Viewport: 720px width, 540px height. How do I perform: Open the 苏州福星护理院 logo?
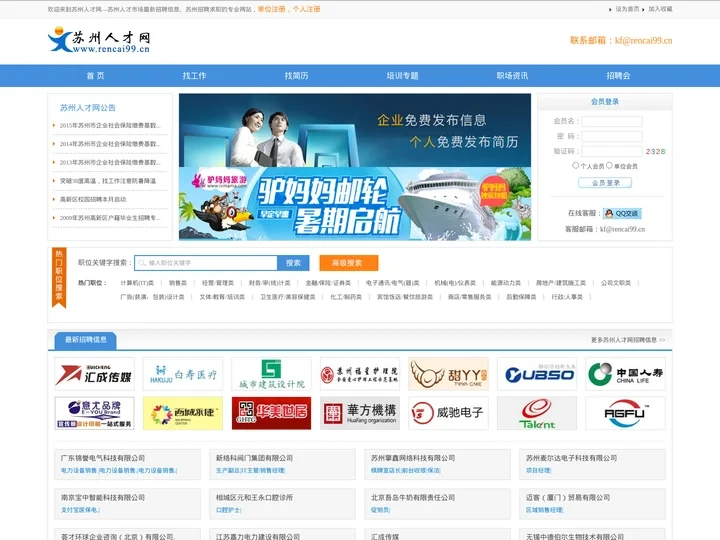tap(360, 374)
